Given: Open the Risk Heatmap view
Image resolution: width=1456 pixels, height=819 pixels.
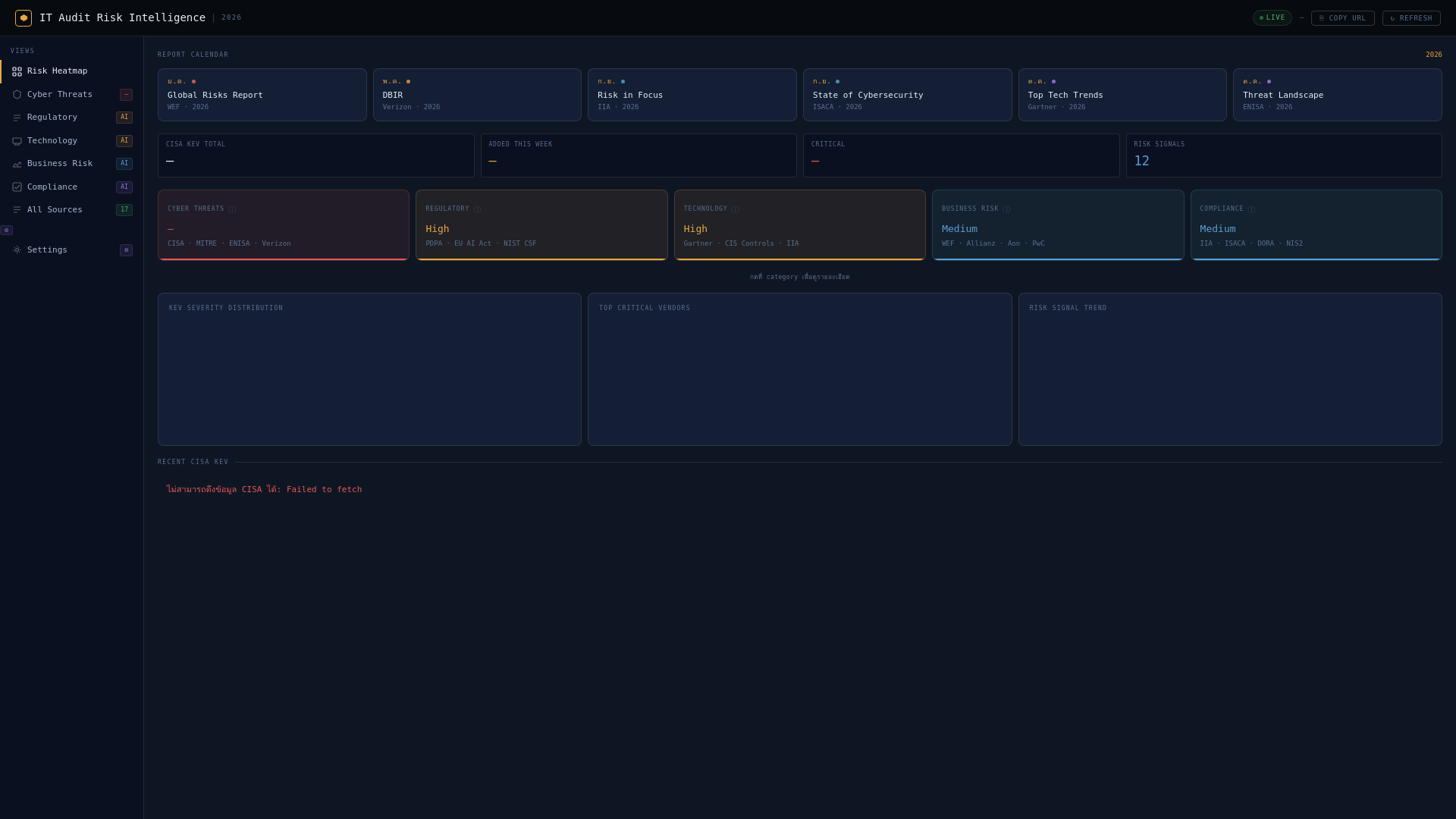Looking at the screenshot, I should click(x=72, y=71).
